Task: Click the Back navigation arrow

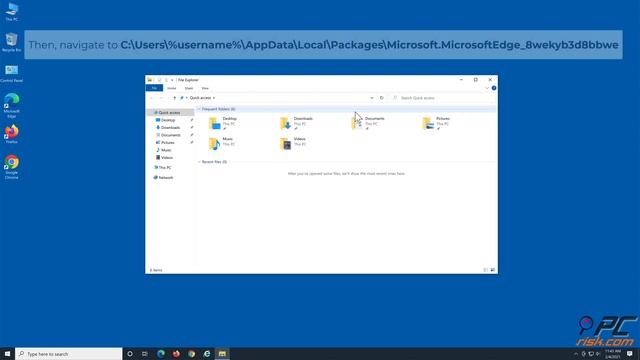Action: coord(151,98)
